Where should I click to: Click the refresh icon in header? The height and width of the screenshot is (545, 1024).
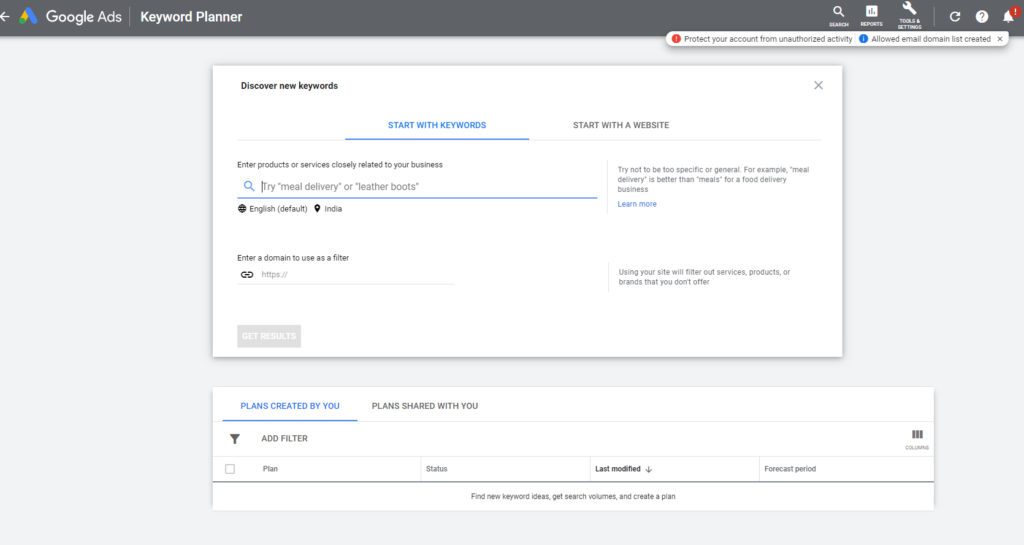click(955, 16)
